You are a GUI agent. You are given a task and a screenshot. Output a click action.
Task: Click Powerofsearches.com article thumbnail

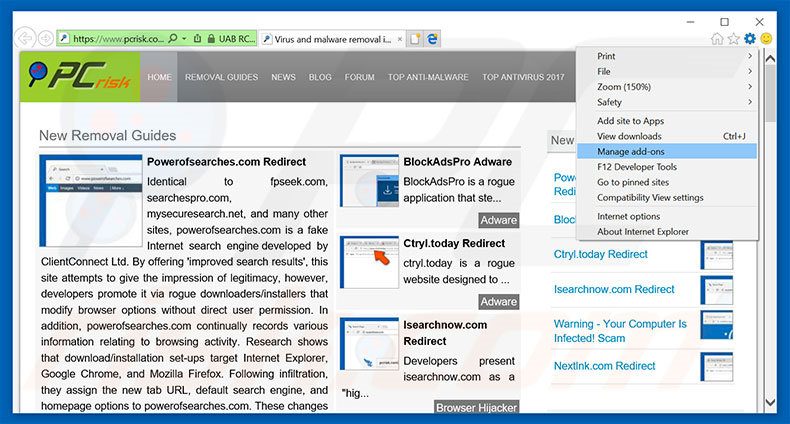coord(91,200)
